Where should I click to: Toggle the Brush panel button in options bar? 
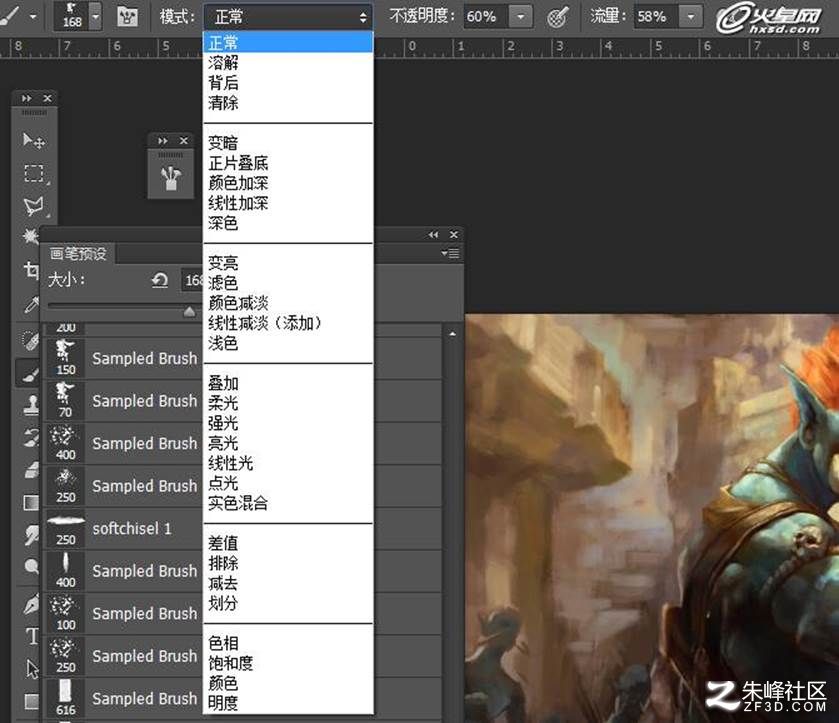(x=127, y=17)
